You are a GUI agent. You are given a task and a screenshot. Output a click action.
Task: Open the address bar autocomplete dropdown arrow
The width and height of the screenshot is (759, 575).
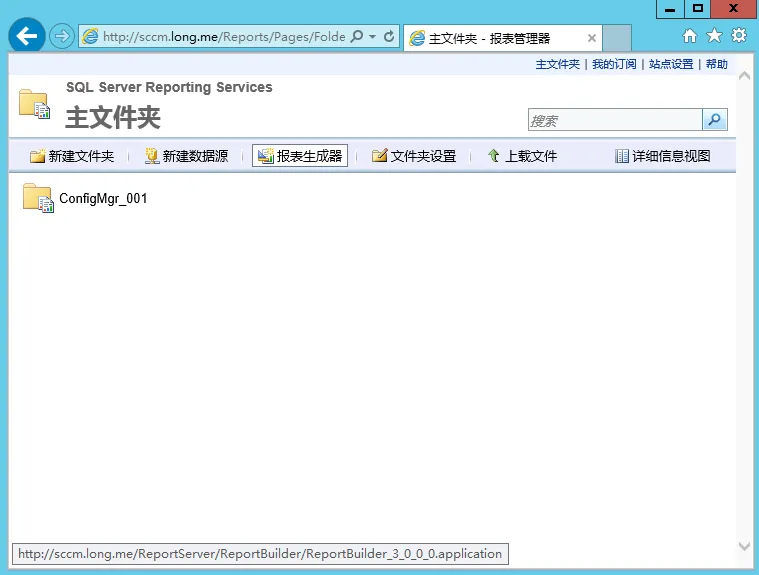(x=372, y=37)
